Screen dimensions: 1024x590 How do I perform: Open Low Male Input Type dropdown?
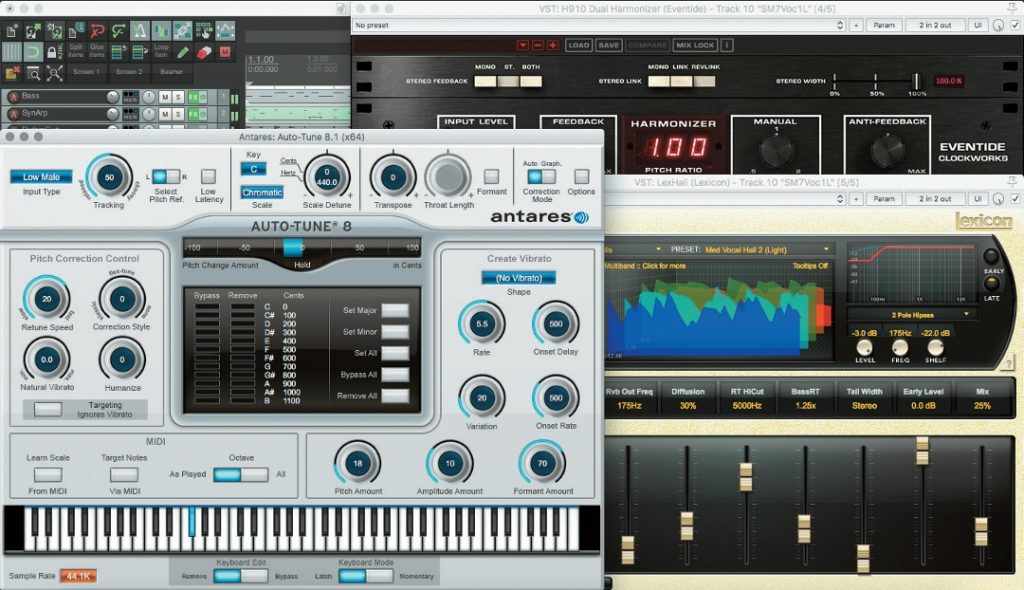41,177
